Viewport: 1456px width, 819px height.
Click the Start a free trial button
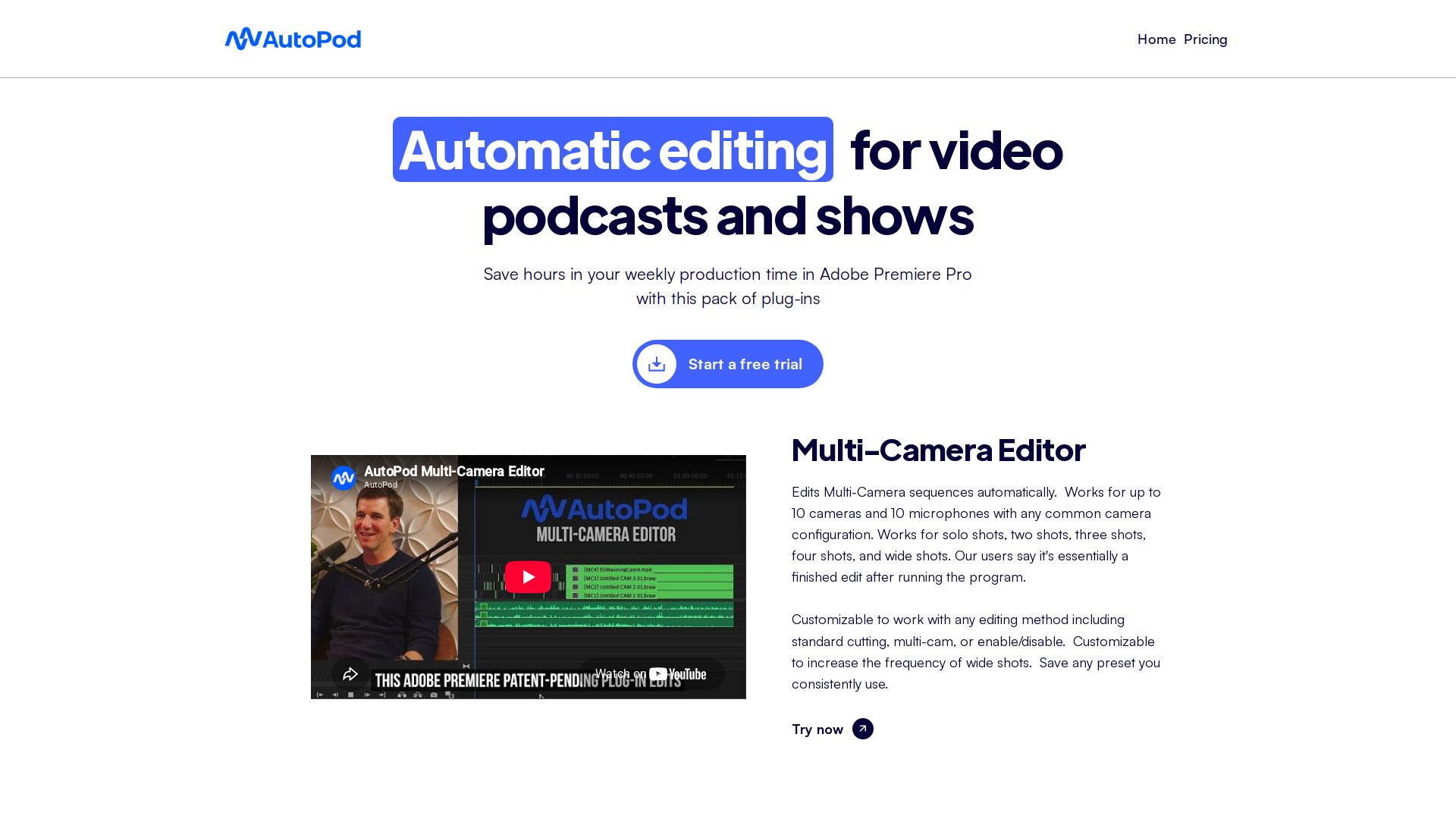[x=728, y=364]
